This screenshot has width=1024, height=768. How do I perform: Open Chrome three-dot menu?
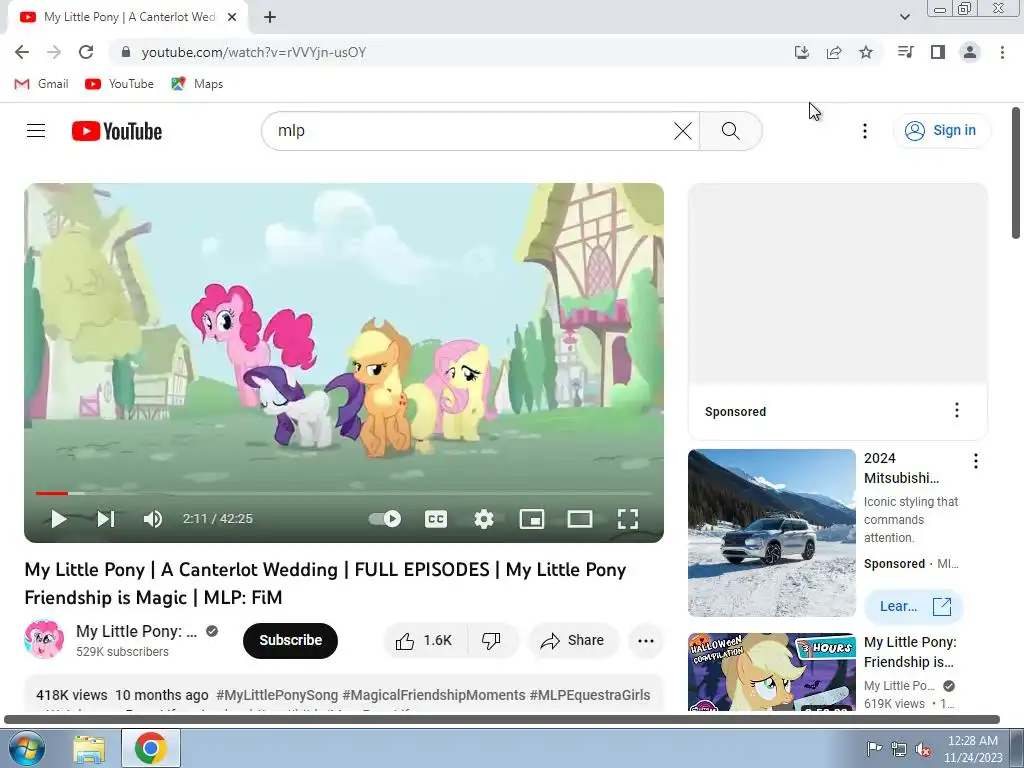[x=1002, y=52]
